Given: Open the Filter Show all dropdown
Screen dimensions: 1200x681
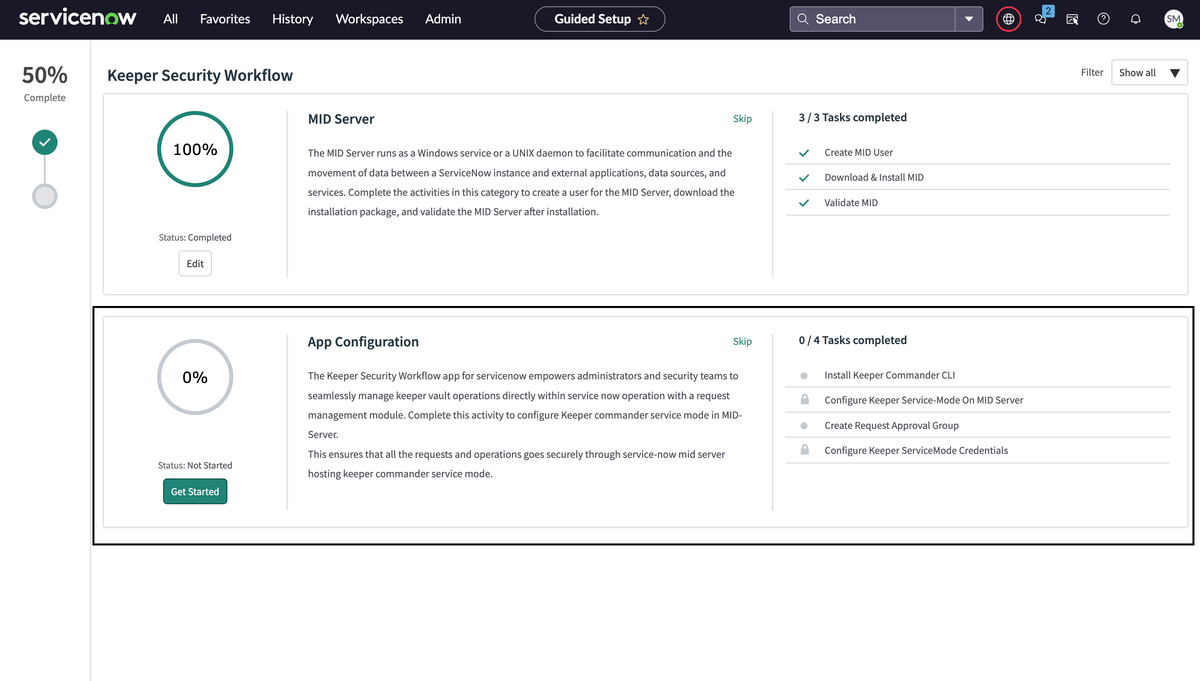Looking at the screenshot, I should pos(1149,72).
